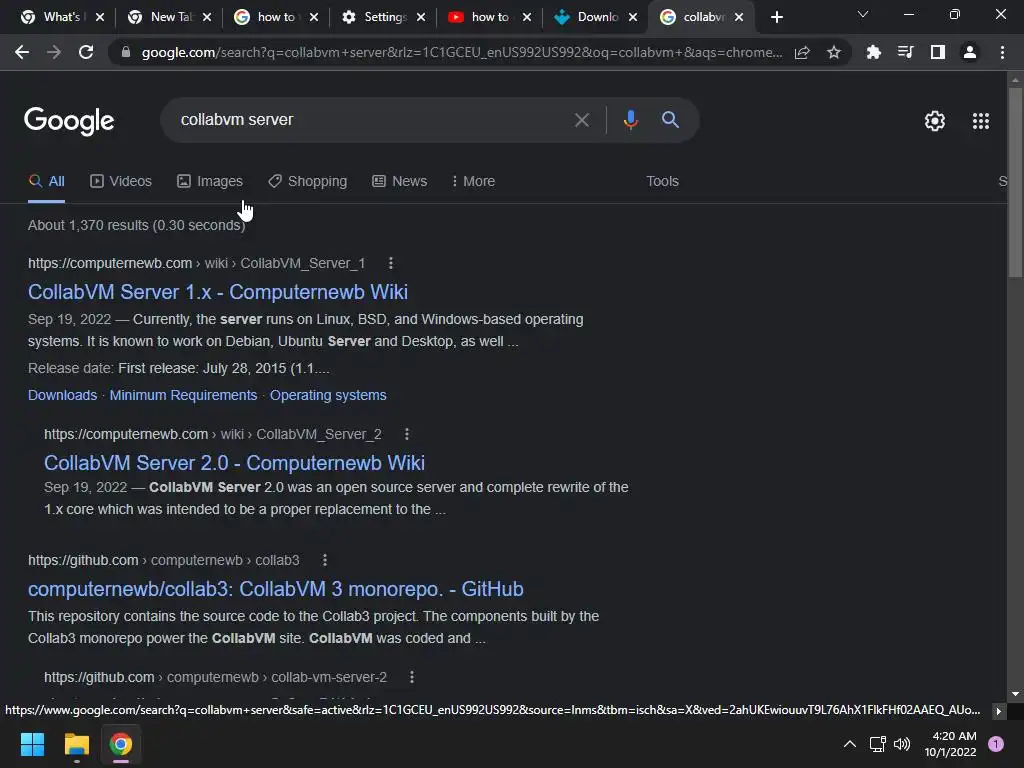Focus the collabvm server search field

point(372,120)
